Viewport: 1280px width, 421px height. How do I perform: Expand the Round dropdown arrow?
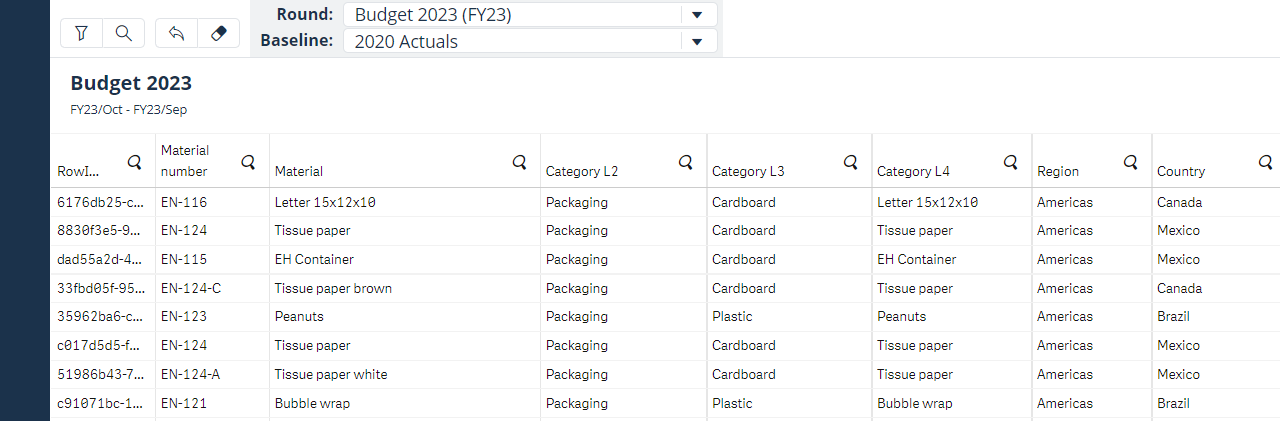[x=697, y=15]
